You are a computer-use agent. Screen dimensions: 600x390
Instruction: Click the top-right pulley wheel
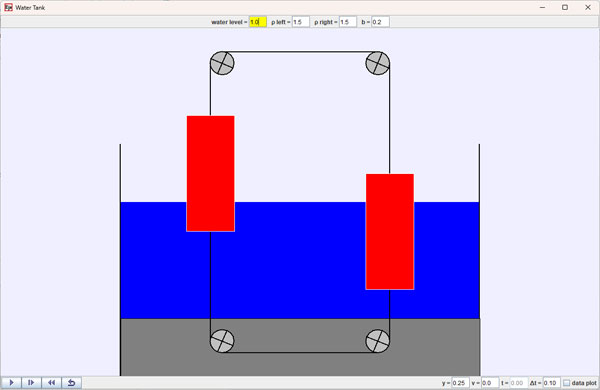[x=378, y=63]
